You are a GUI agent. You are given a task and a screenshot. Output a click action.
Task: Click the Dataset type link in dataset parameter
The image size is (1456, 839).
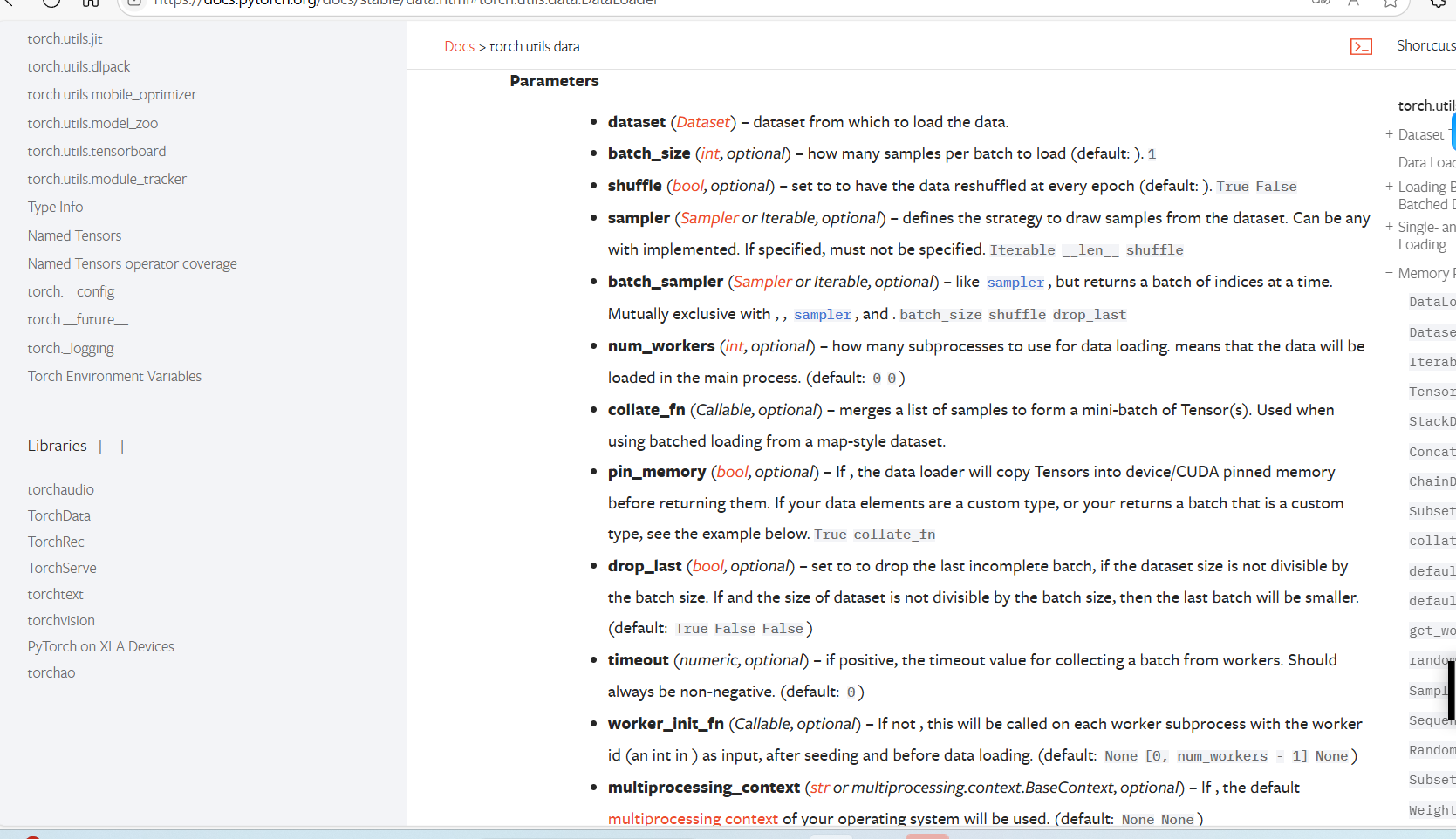click(x=703, y=123)
